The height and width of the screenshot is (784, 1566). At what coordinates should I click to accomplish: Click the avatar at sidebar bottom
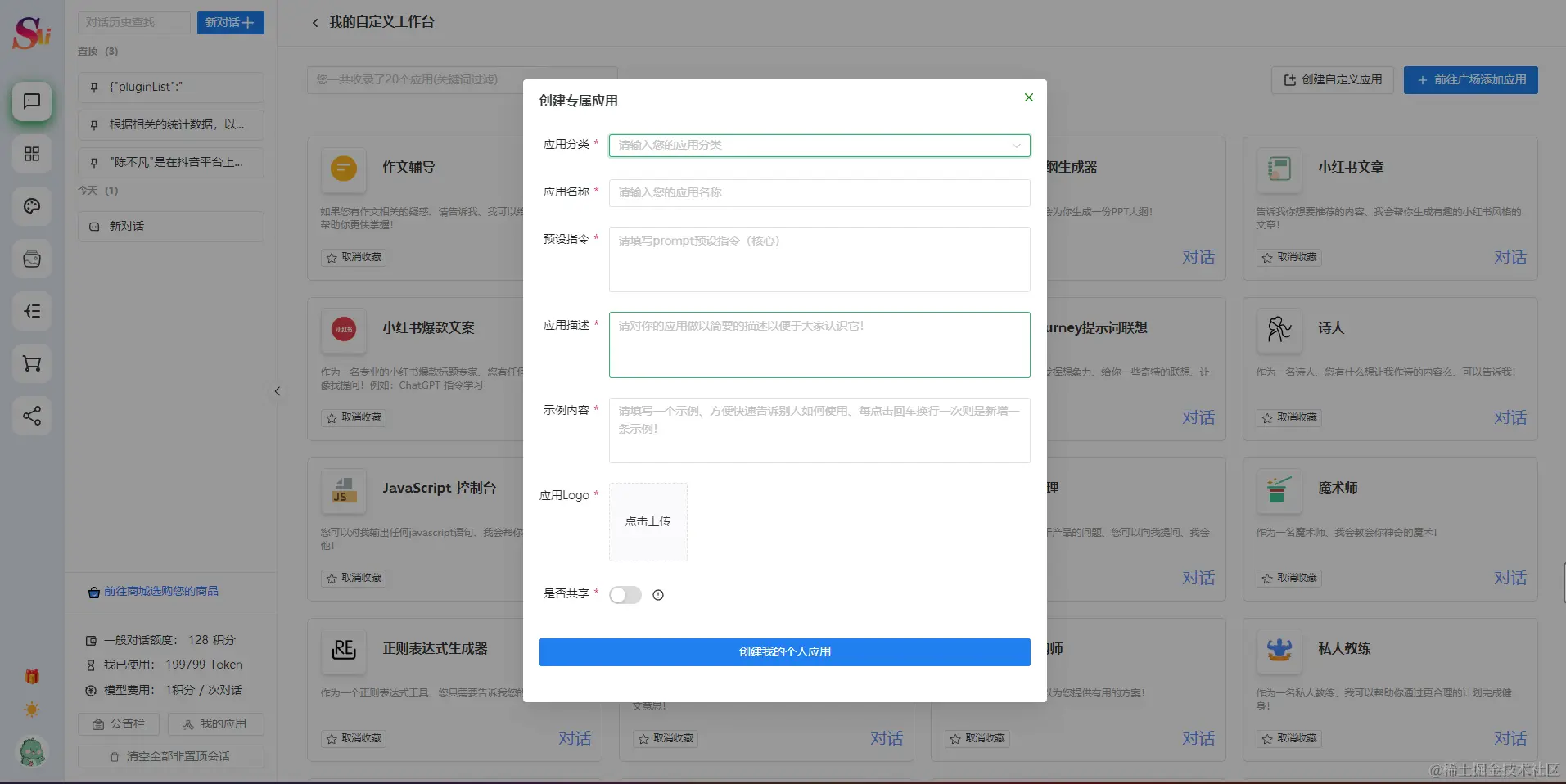point(31,751)
